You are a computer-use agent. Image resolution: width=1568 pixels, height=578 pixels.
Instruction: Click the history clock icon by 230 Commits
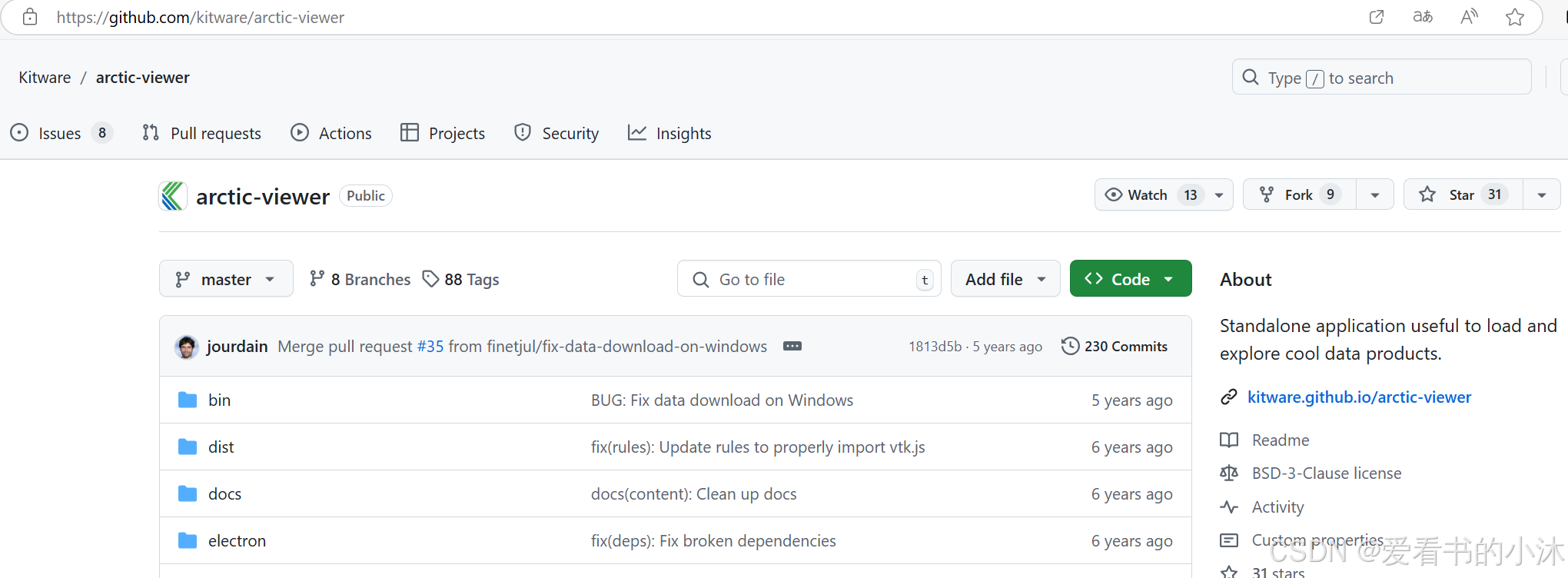click(1070, 346)
